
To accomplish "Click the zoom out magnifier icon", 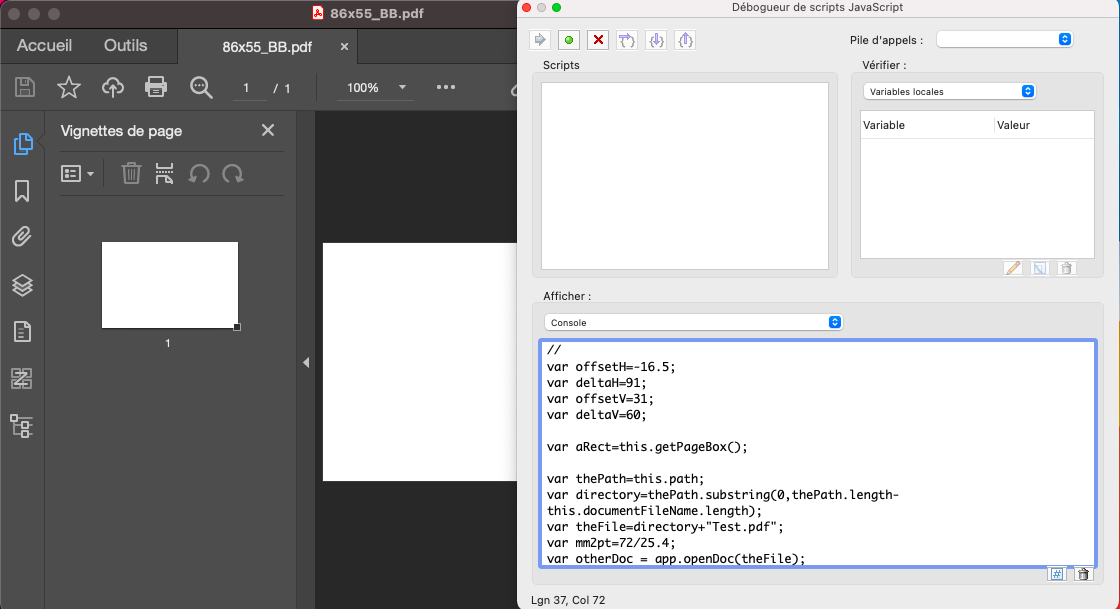I will [x=200, y=87].
